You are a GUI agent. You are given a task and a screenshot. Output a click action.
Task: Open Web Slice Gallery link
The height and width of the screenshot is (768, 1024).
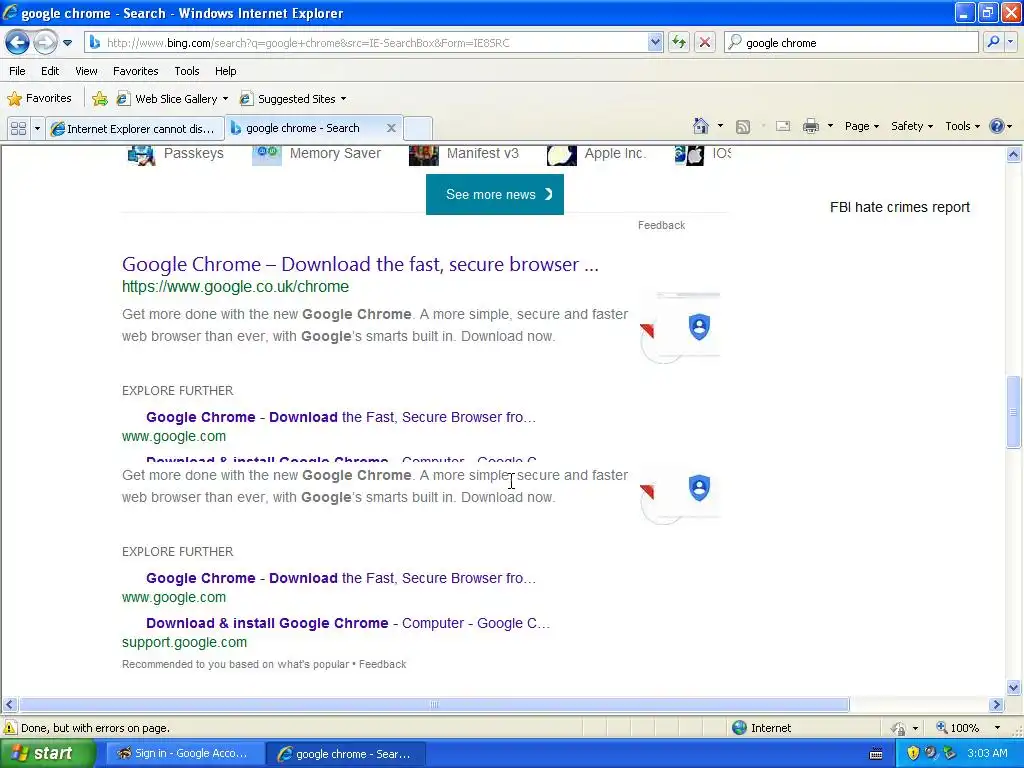[168, 99]
